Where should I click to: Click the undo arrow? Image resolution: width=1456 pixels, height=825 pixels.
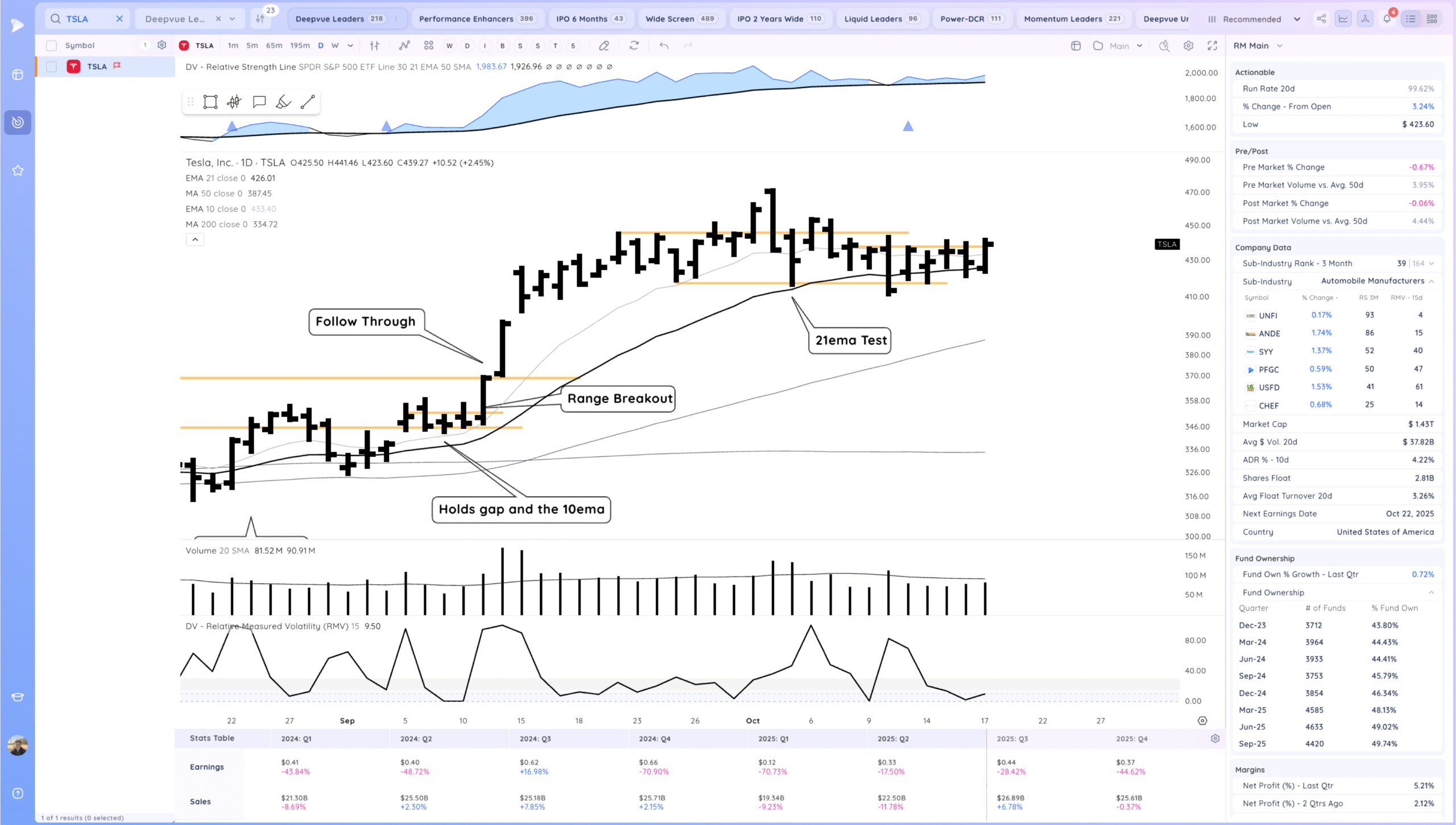[x=664, y=46]
